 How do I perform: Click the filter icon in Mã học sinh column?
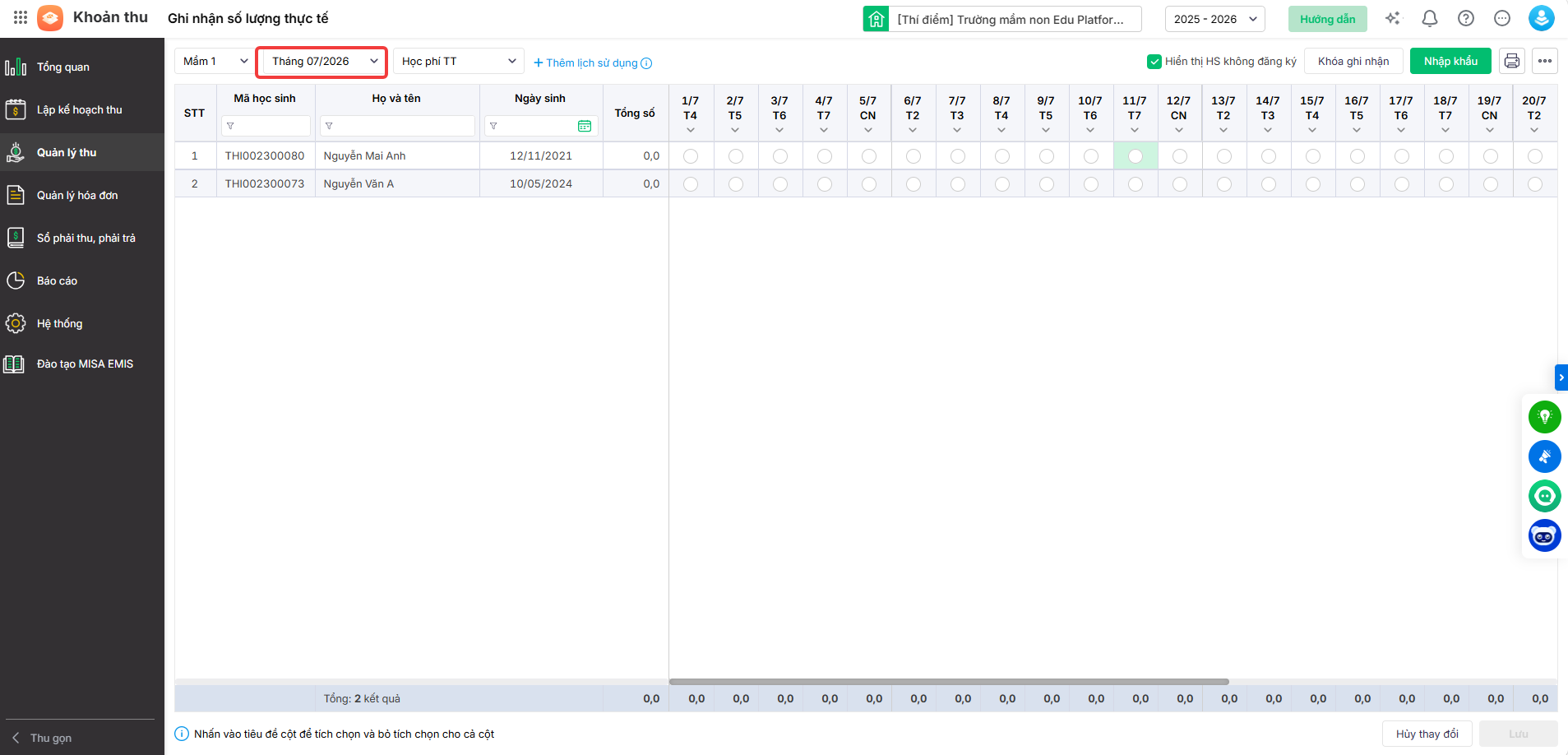click(230, 126)
